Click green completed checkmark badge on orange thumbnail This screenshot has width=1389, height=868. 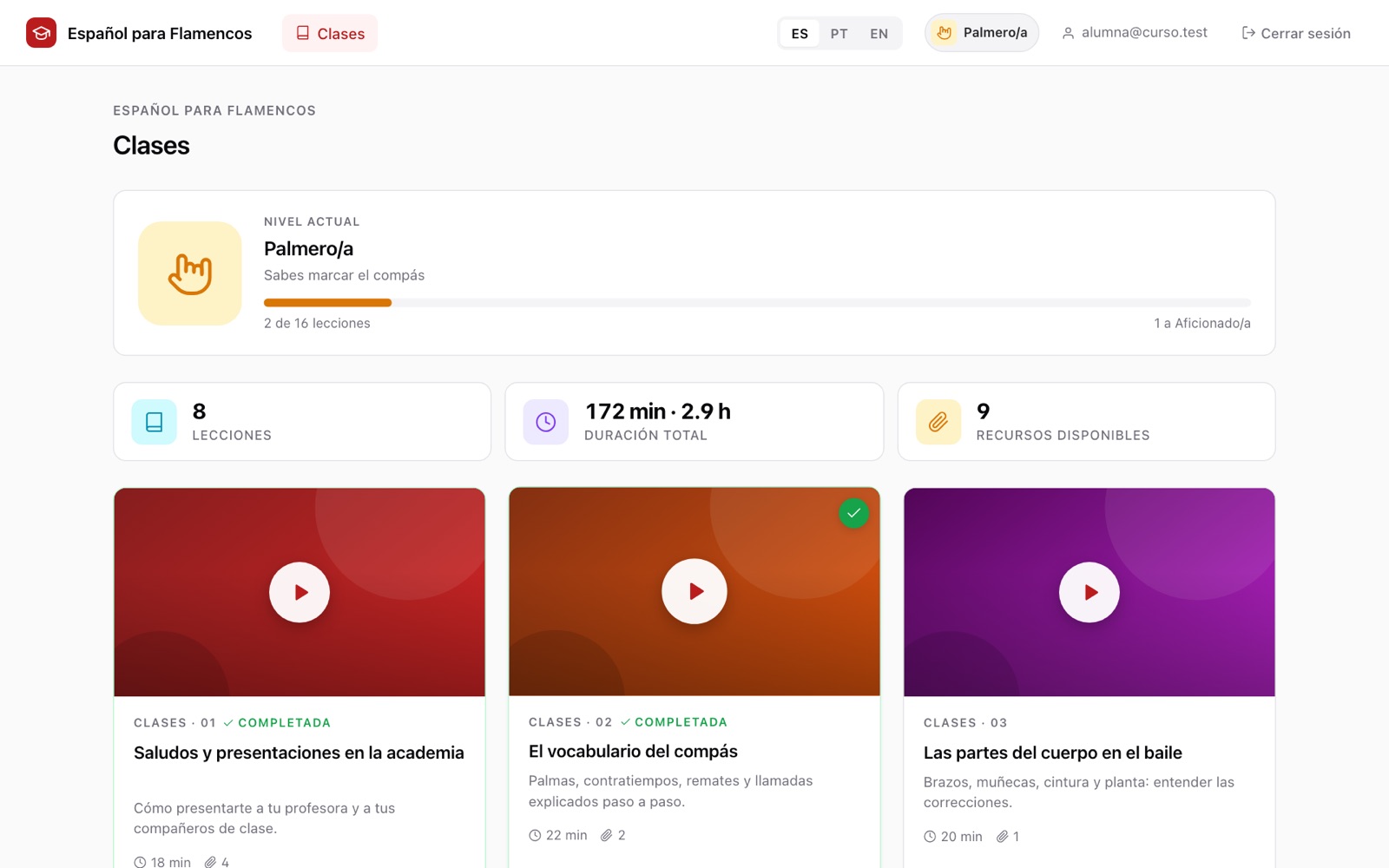pyautogui.click(x=853, y=513)
